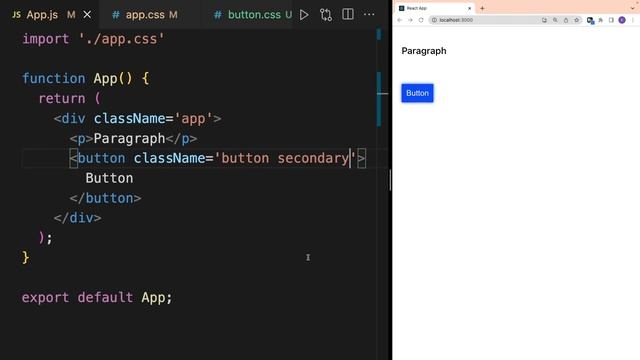Open the browser extension with blue badge

pyautogui.click(x=590, y=20)
